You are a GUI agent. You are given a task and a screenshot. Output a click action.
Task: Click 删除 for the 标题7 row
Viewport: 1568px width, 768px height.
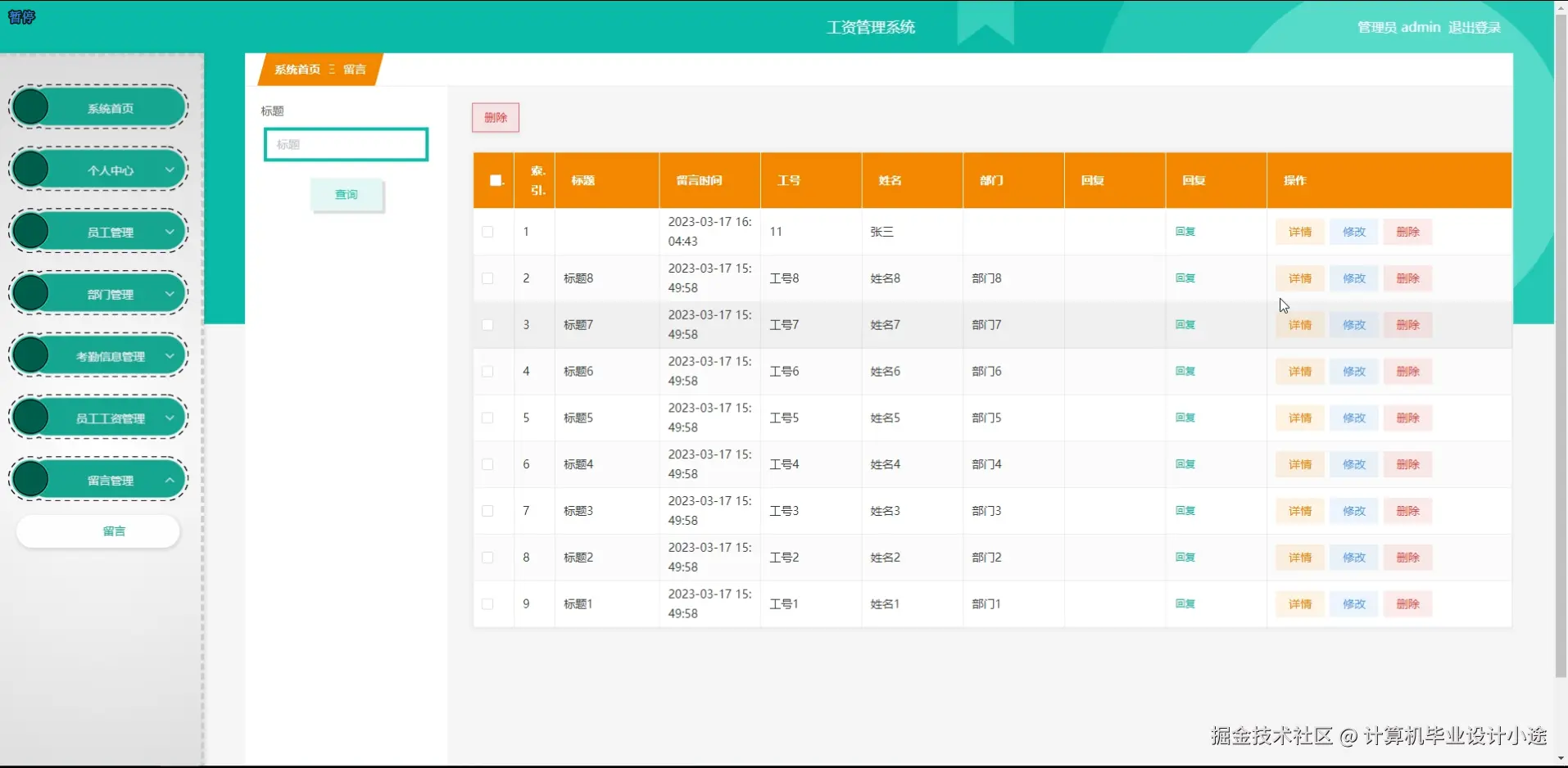pos(1407,325)
